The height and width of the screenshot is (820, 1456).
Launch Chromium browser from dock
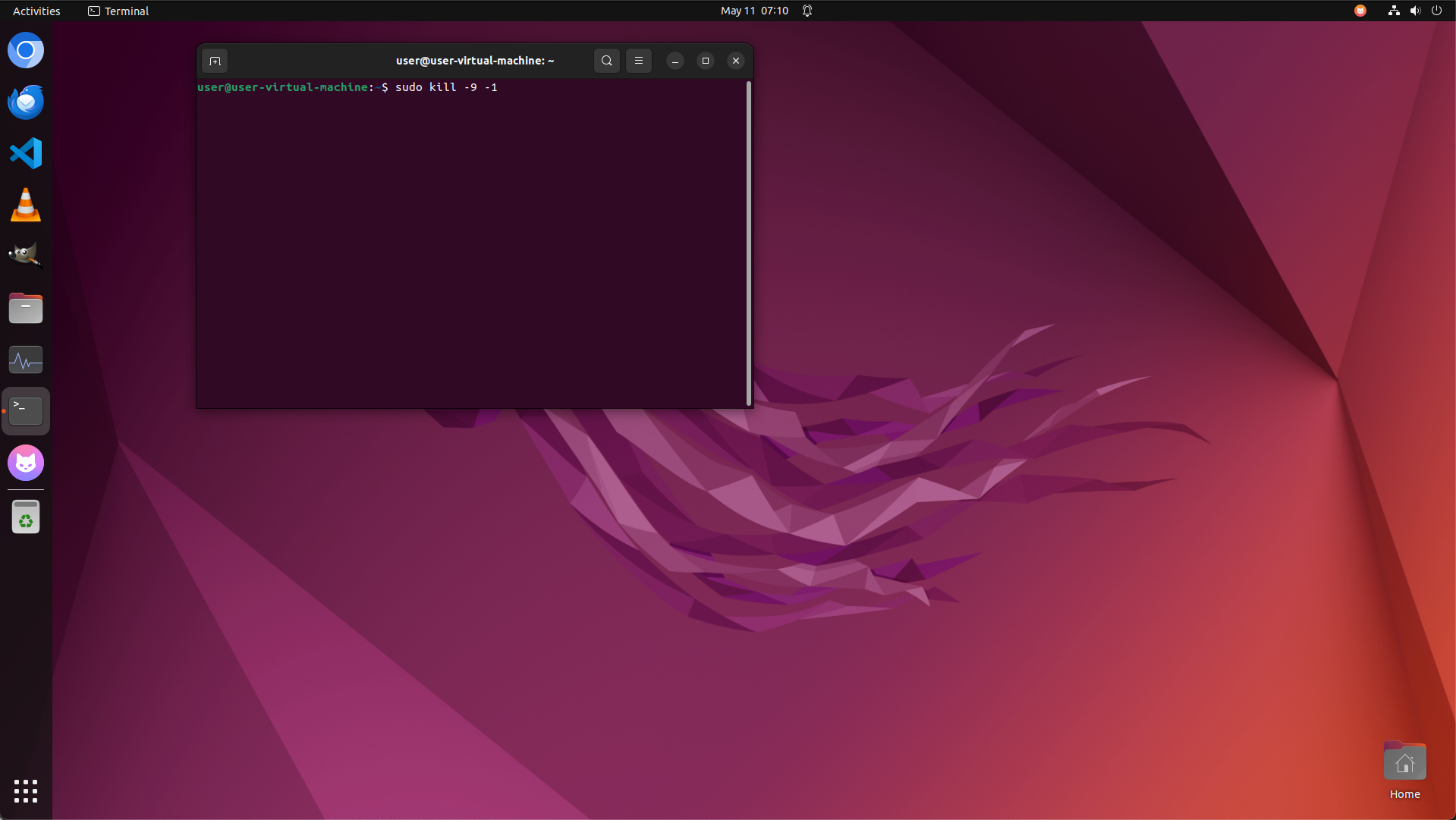[26, 51]
